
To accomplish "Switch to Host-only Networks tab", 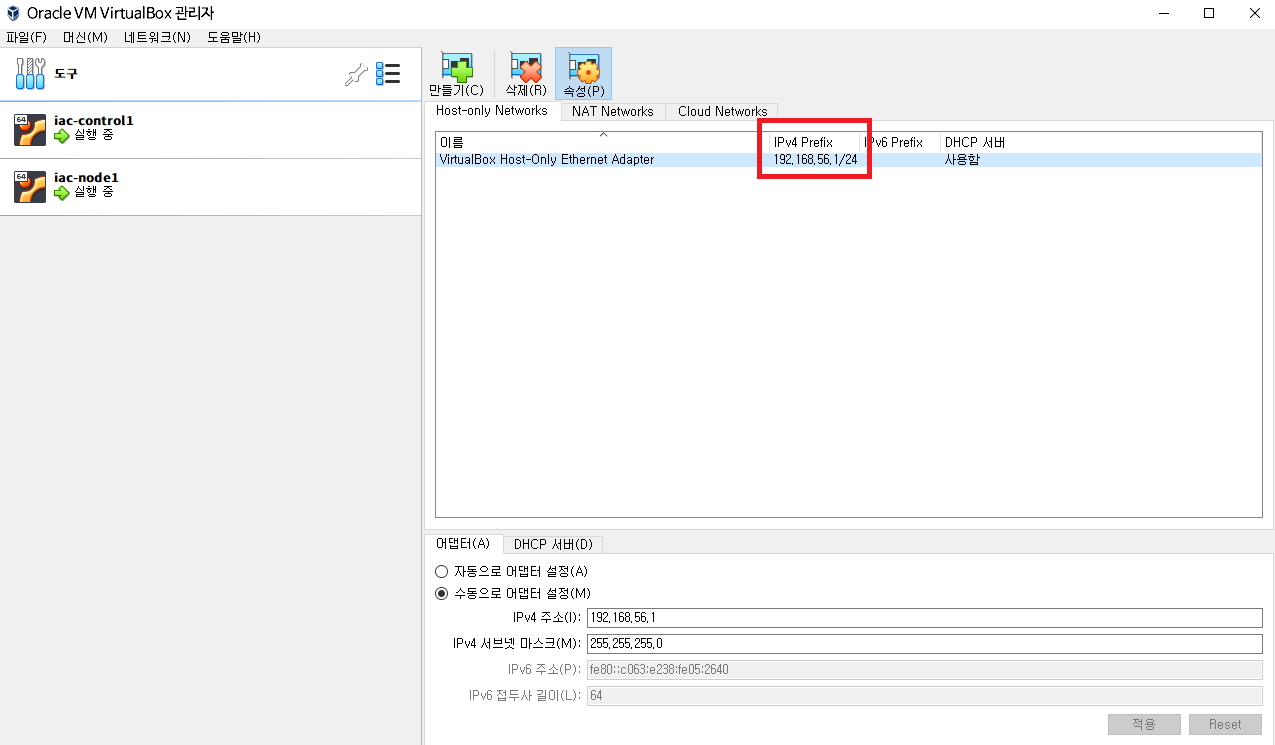I will [492, 111].
